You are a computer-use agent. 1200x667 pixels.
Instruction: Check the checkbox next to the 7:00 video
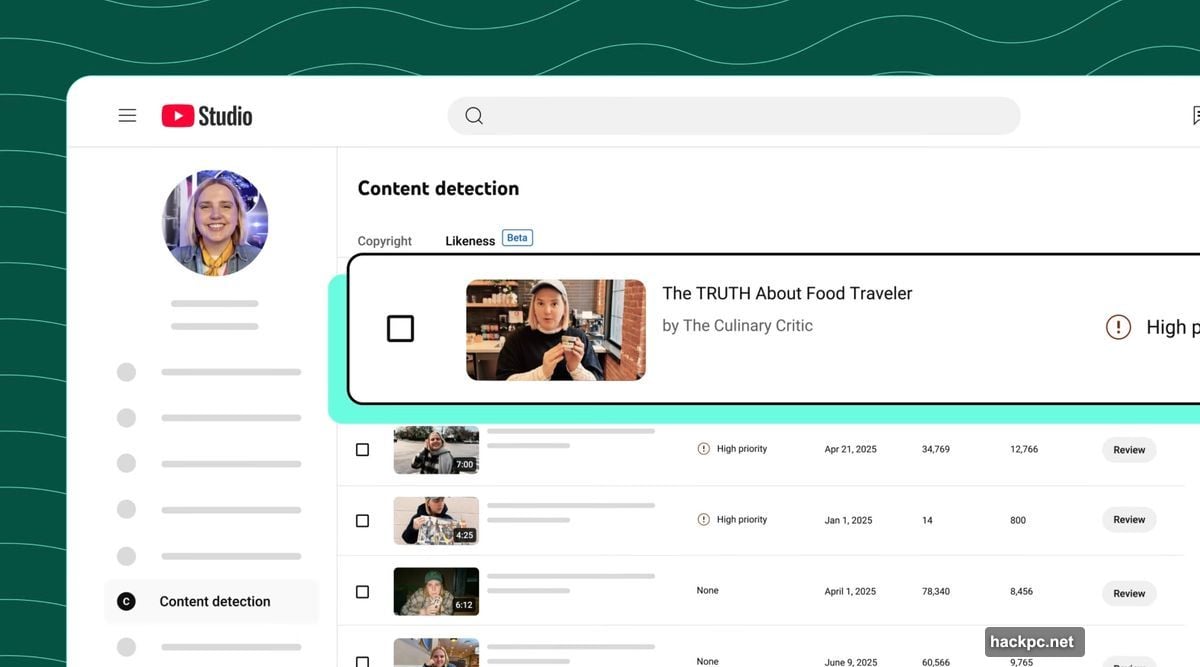click(x=362, y=449)
